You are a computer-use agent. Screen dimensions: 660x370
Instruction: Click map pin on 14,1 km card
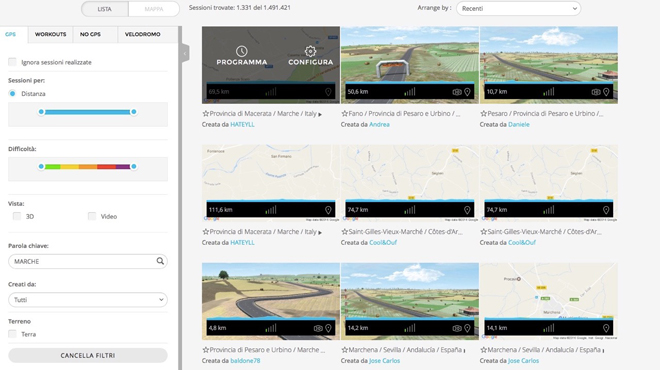click(x=606, y=328)
